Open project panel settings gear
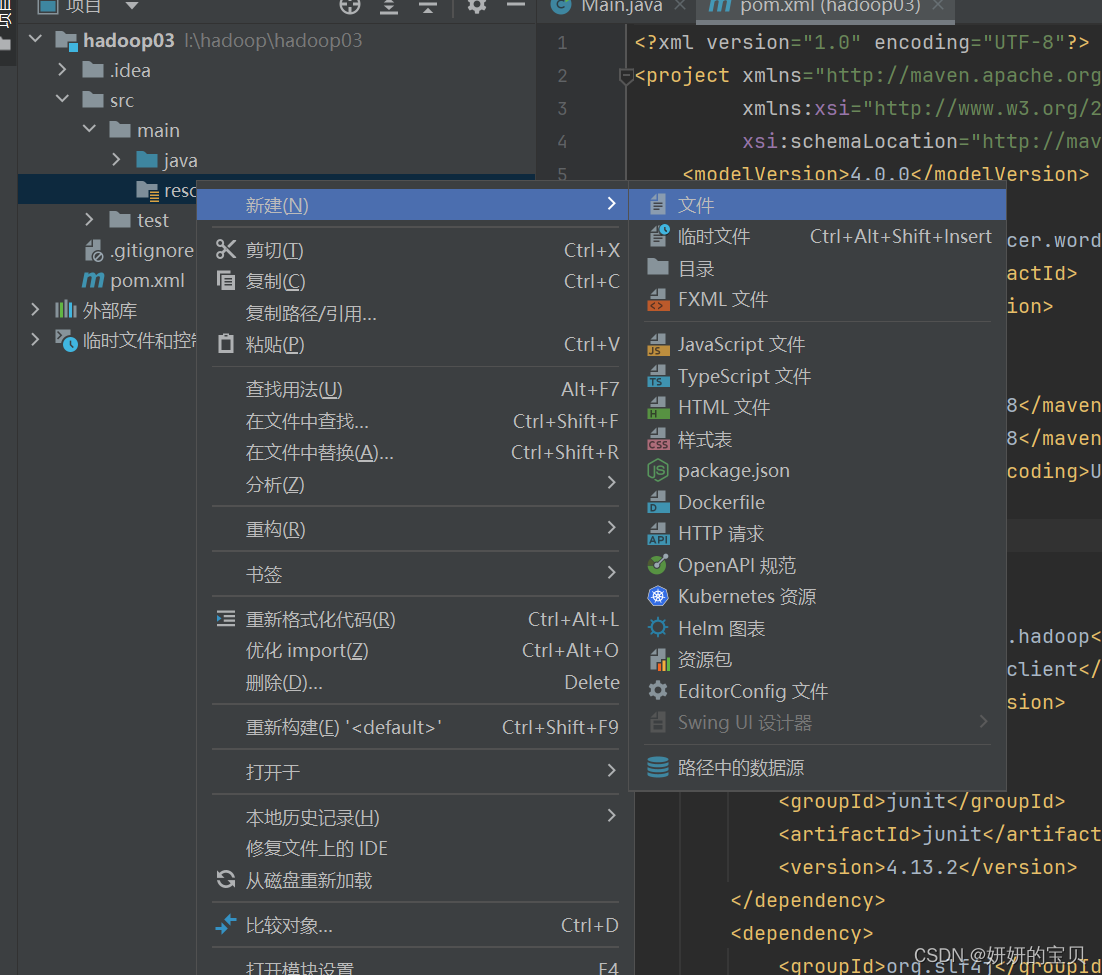Screen dimensions: 1102x975 click(477, 6)
